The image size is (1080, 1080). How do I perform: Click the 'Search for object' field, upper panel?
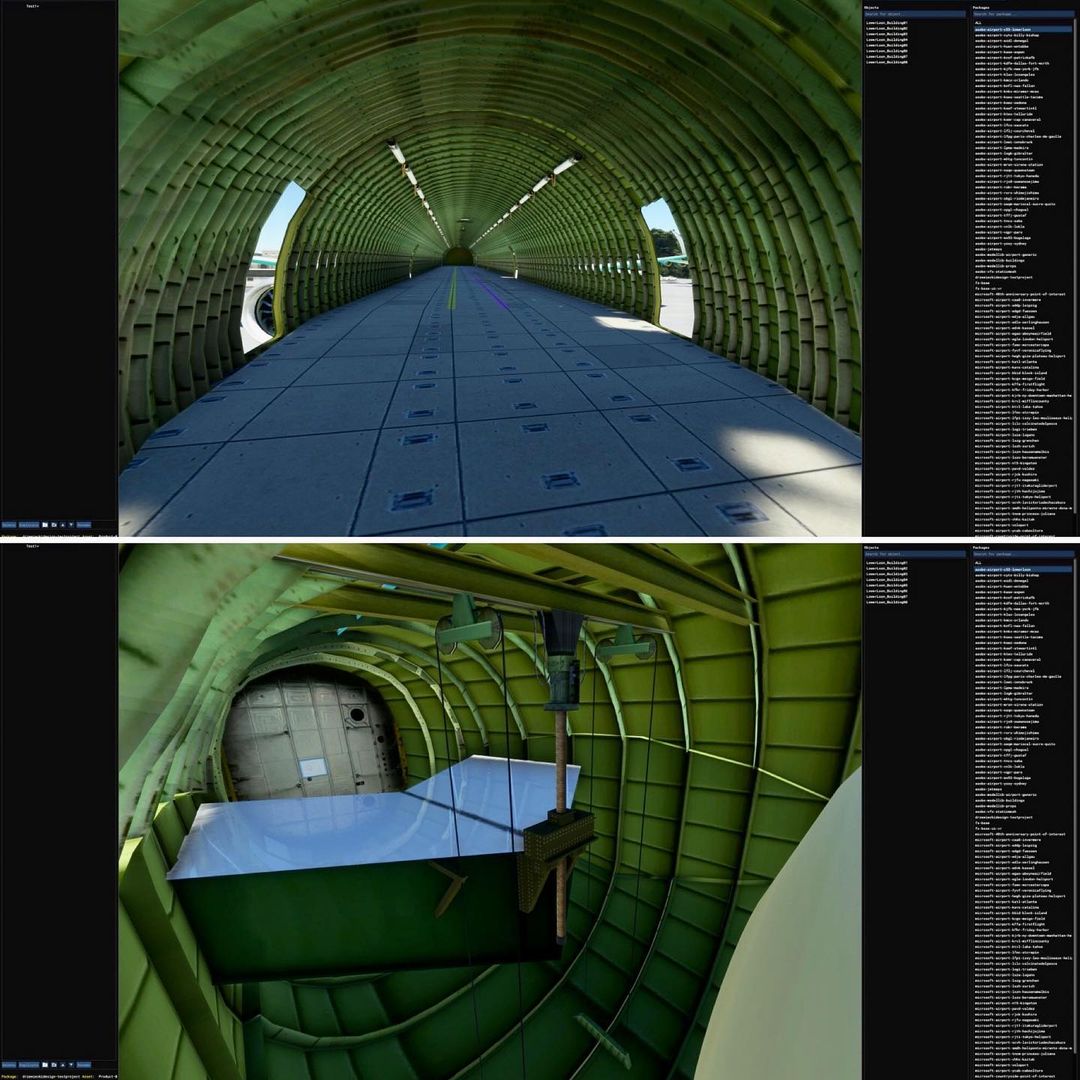[x=914, y=14]
